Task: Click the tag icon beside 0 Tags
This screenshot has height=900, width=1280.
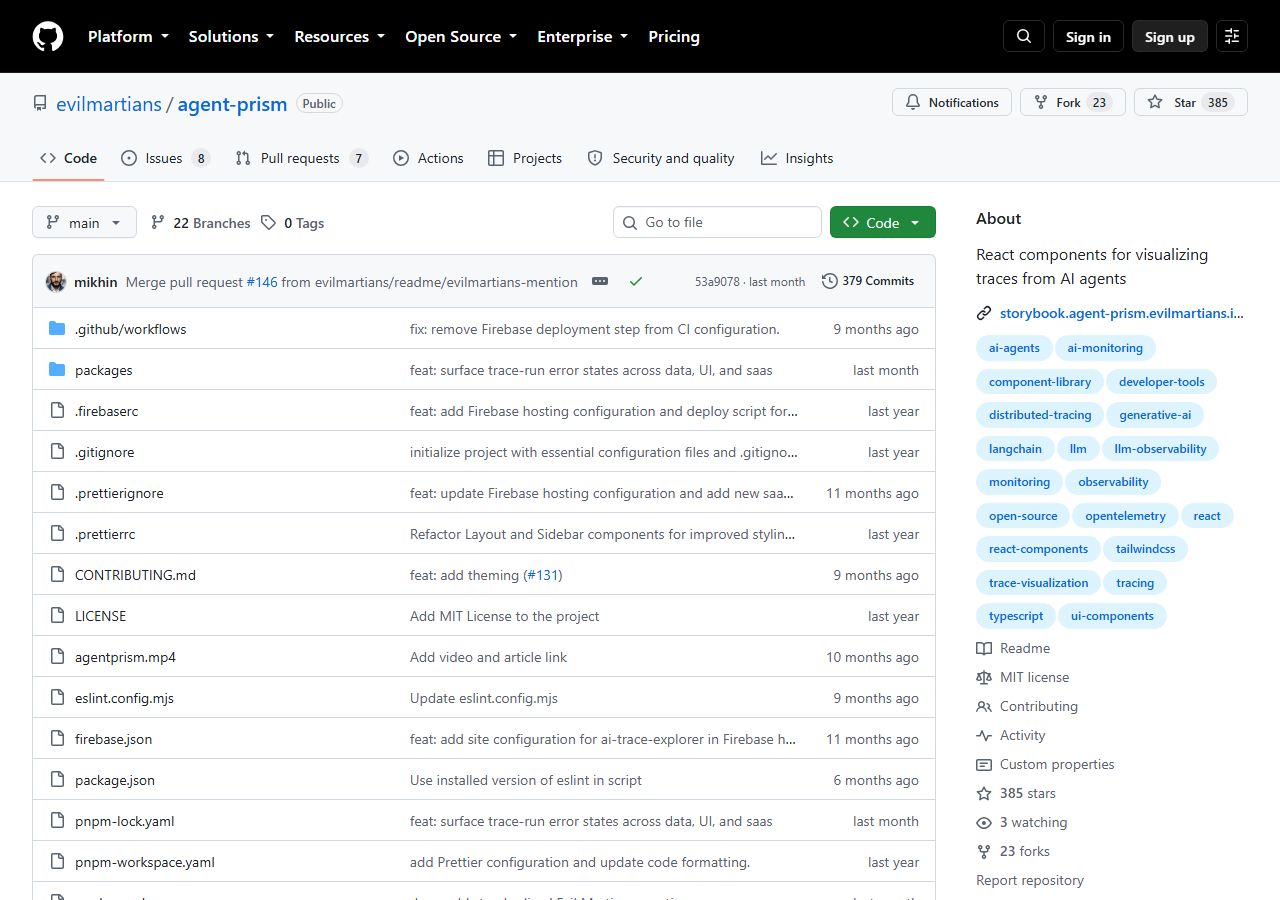Action: pyautogui.click(x=268, y=222)
